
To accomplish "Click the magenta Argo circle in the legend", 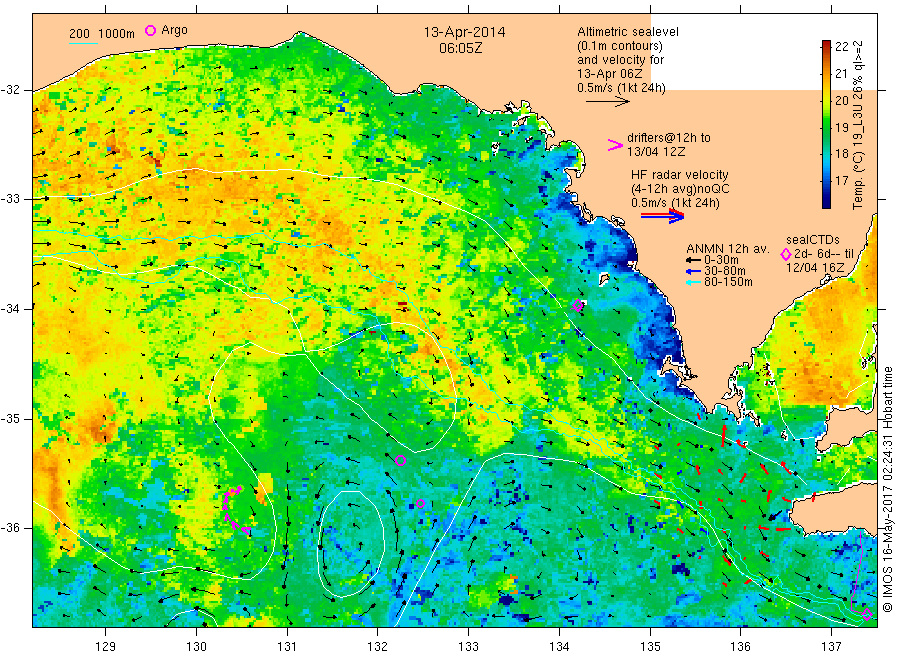I will point(150,30).
